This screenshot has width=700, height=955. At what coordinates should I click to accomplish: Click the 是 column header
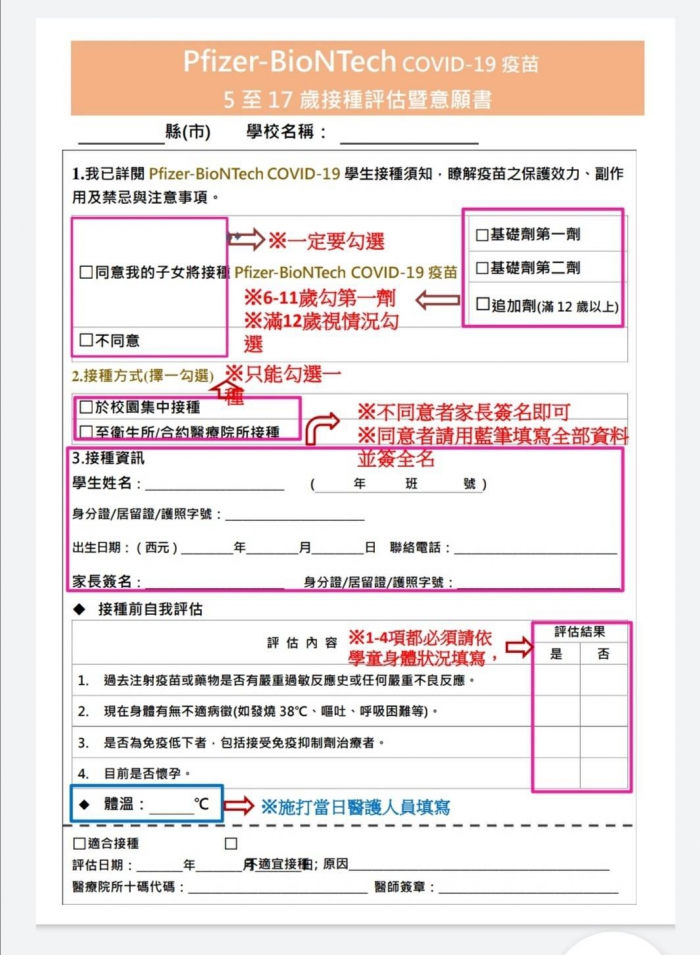click(x=556, y=654)
